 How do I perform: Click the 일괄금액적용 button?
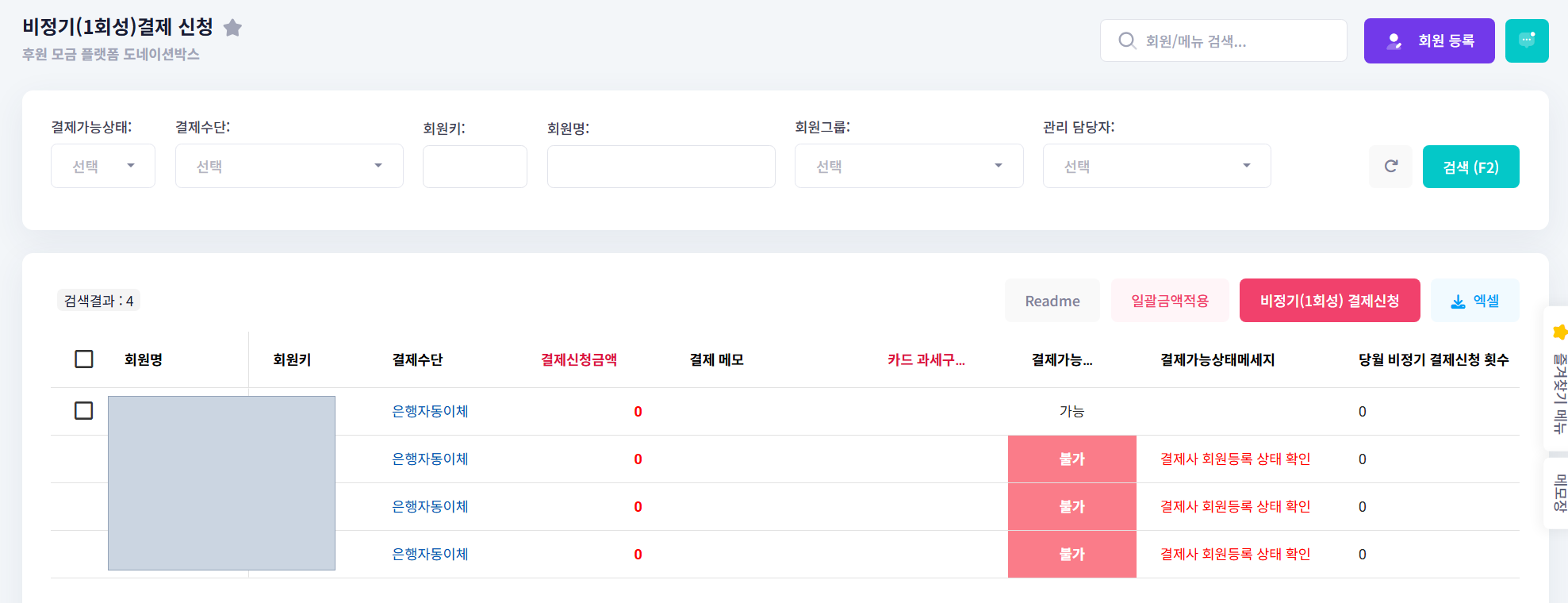1170,301
